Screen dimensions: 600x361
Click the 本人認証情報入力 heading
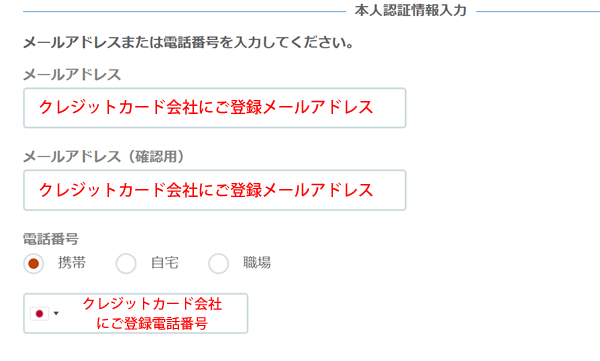(x=411, y=10)
